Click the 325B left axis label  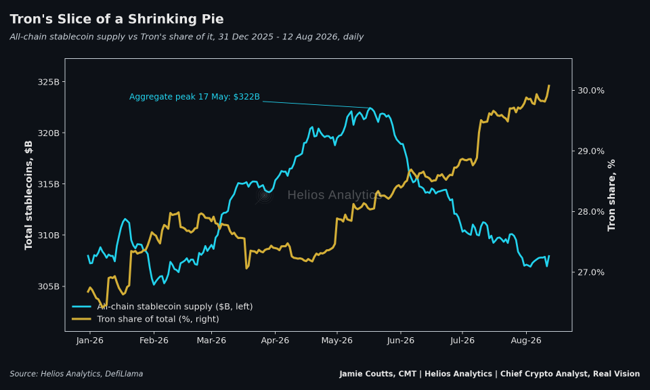(49, 82)
